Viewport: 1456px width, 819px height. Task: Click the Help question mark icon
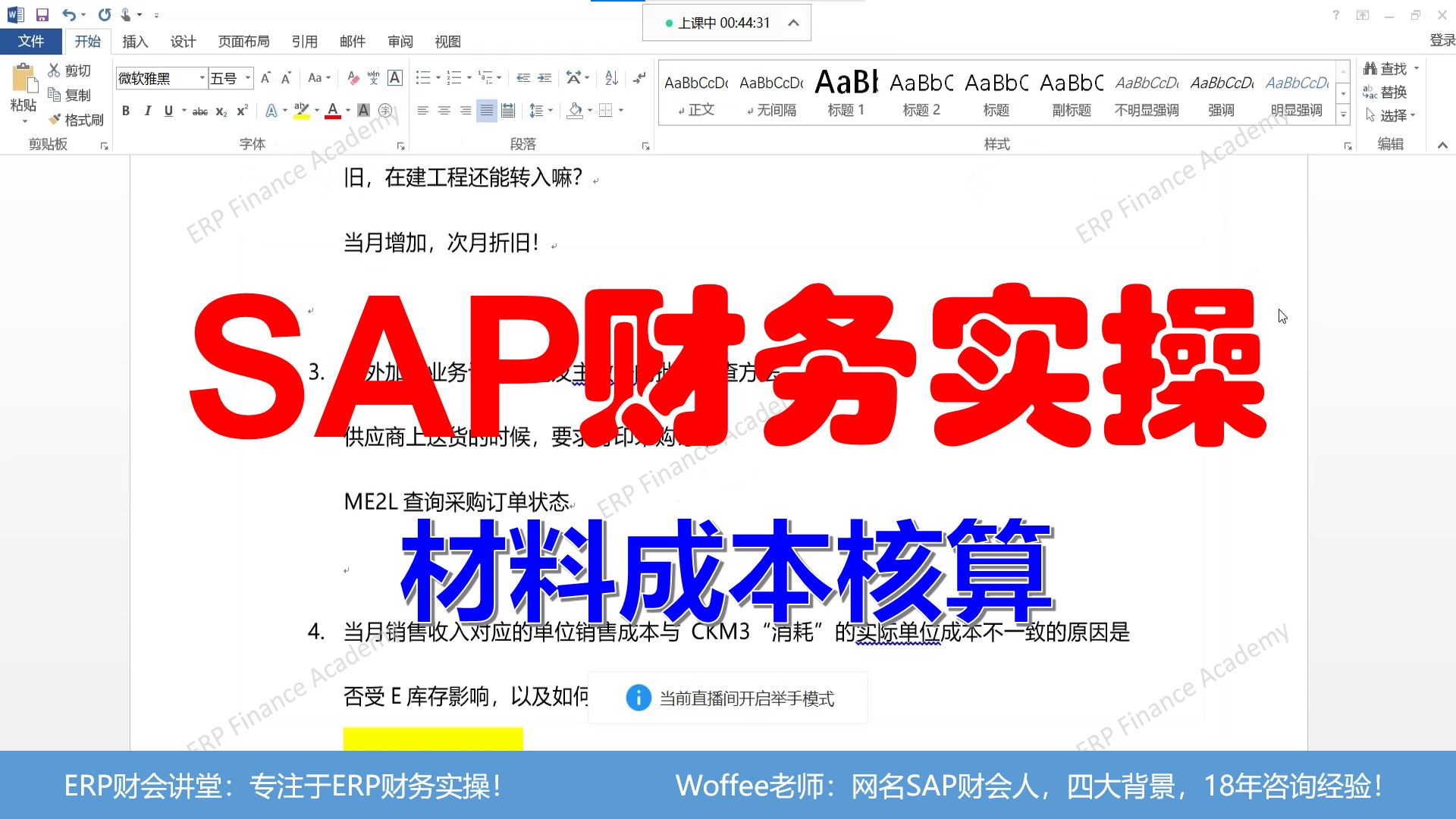tap(1336, 14)
